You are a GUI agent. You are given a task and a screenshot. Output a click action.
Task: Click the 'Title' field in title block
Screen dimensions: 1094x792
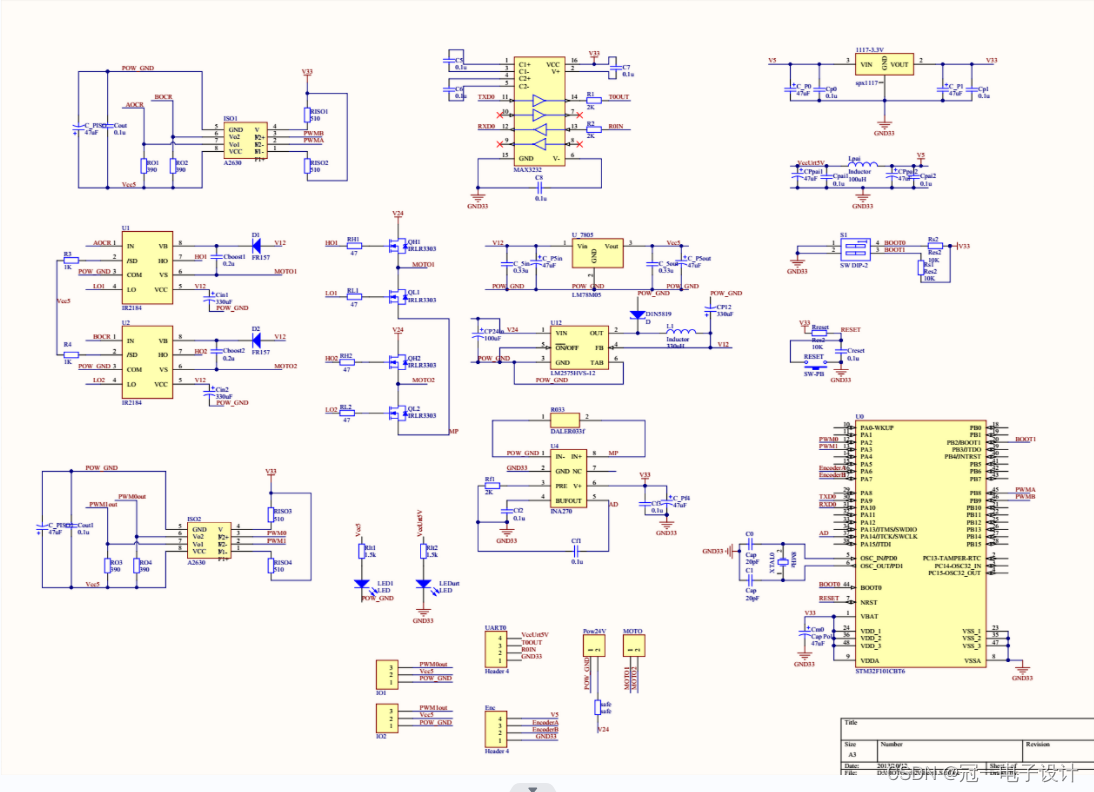click(851, 722)
